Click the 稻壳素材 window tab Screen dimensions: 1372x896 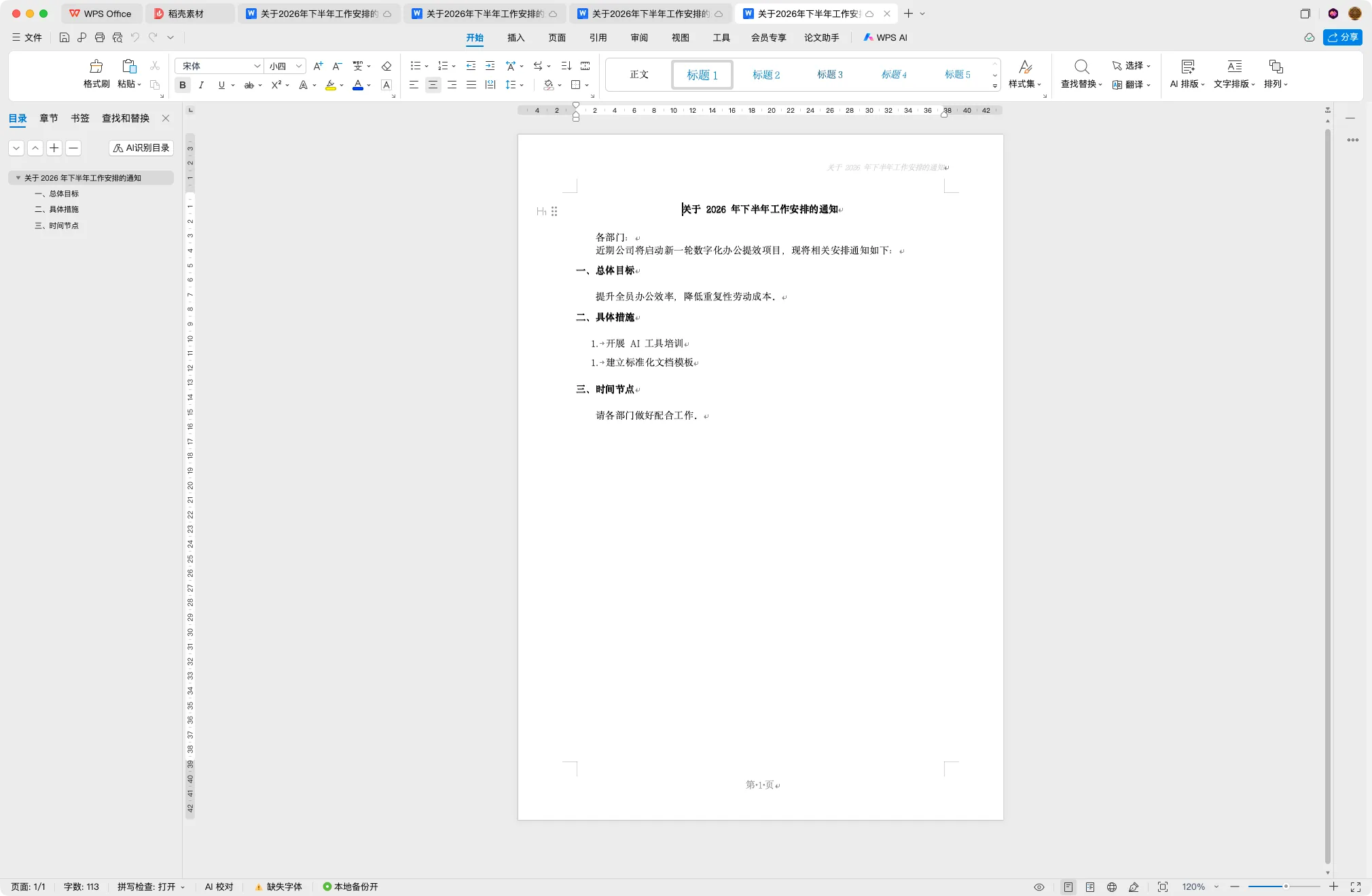189,14
